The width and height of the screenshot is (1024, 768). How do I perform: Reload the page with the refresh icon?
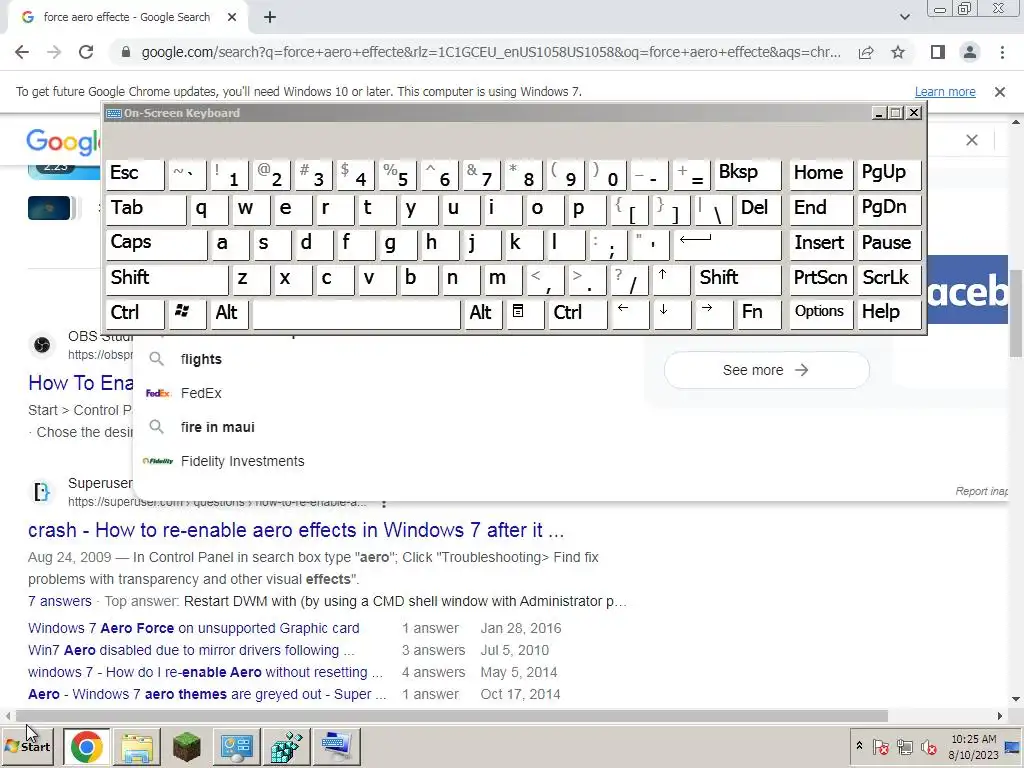tap(86, 52)
